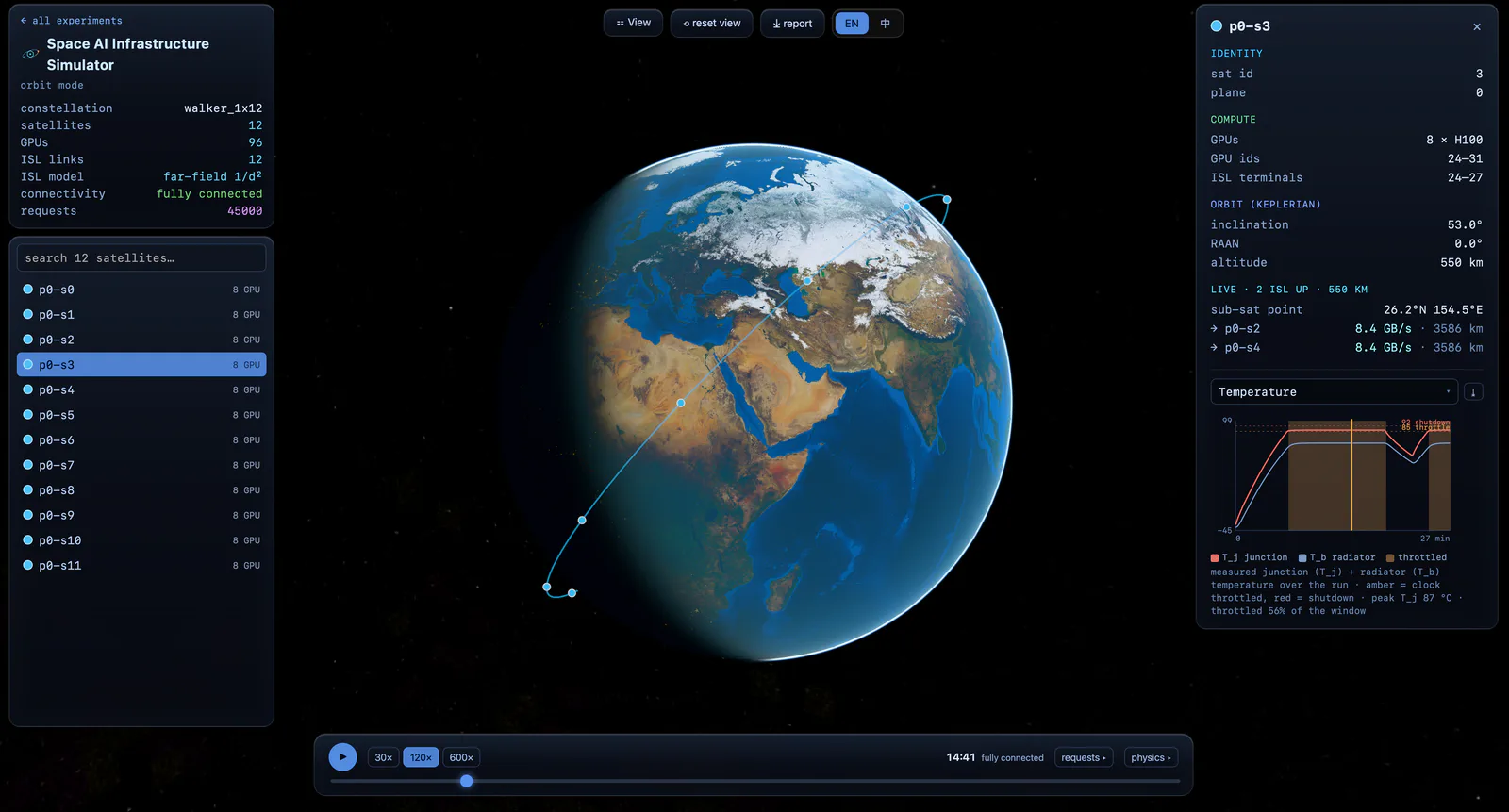Click the fully connected connectivity value
The width and height of the screenshot is (1509, 812).
coord(209,193)
